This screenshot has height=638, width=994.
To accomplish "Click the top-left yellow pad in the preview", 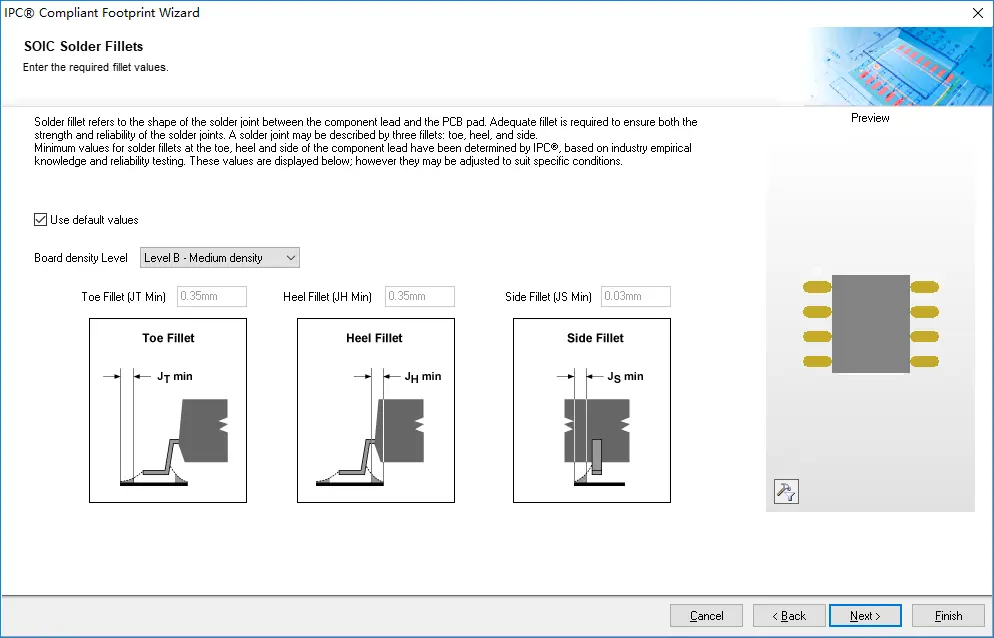I will pos(817,287).
